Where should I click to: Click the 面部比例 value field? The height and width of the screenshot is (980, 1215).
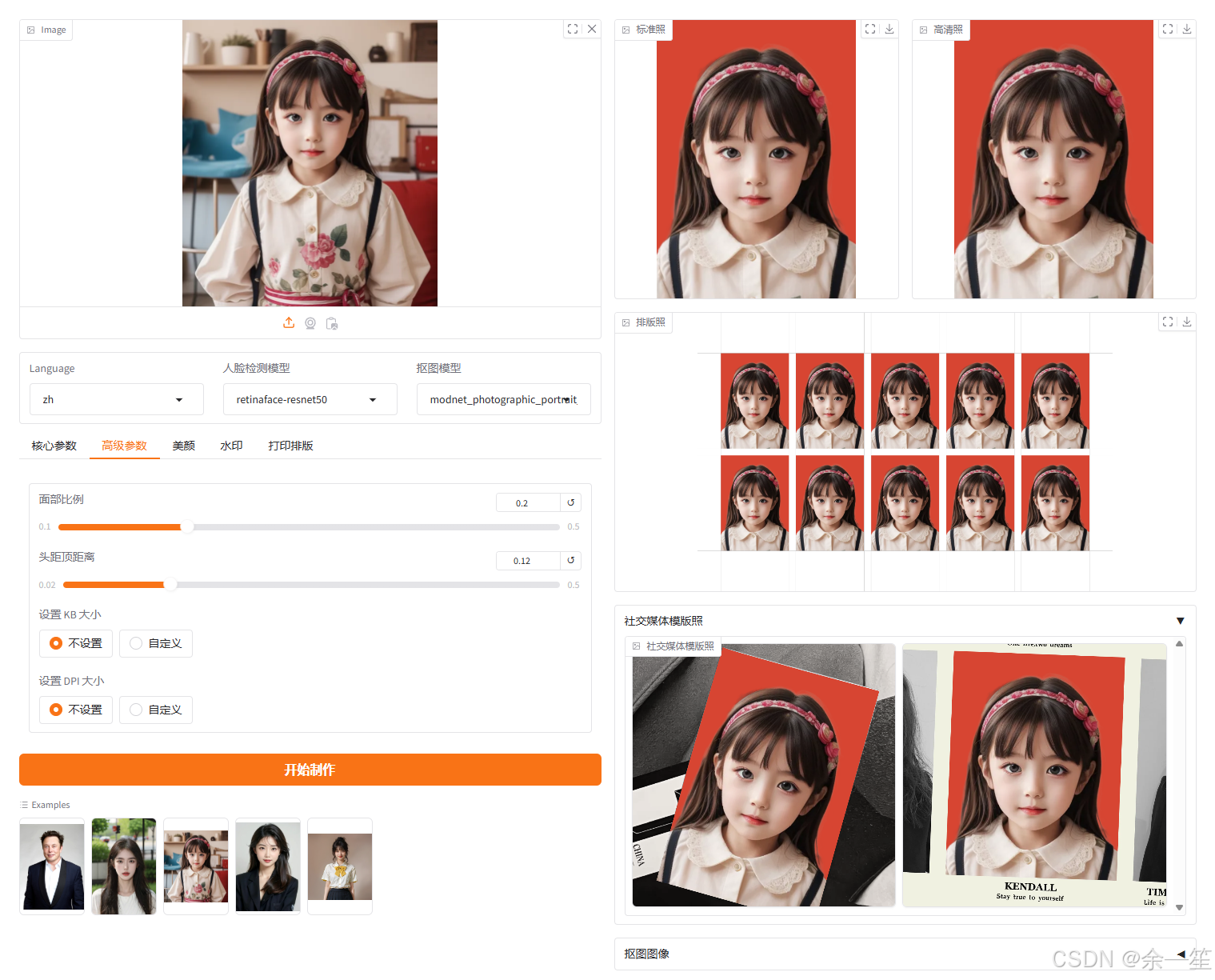528,502
